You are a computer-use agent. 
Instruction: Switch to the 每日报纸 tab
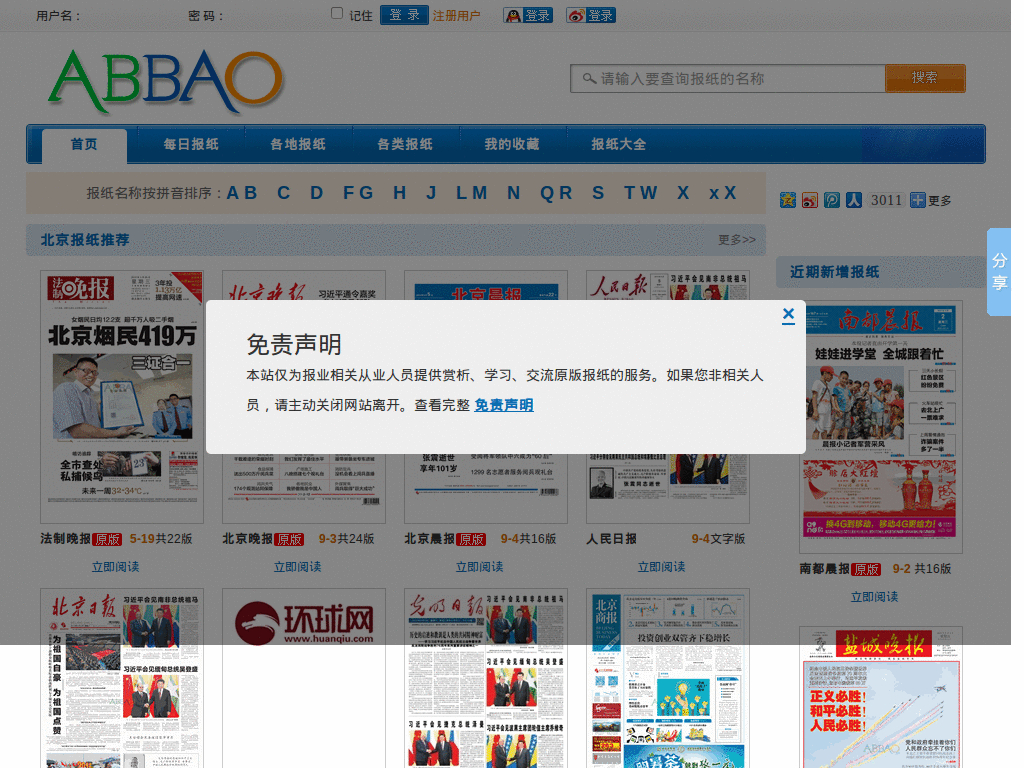(x=191, y=144)
